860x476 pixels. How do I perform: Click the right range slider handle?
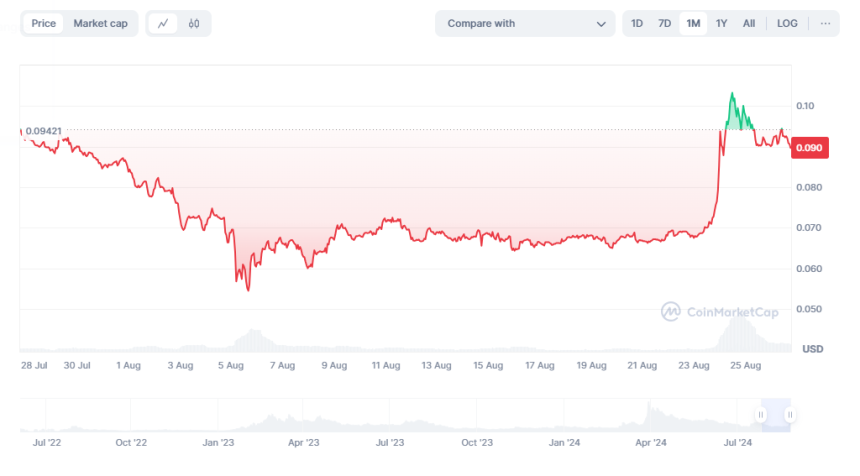790,414
